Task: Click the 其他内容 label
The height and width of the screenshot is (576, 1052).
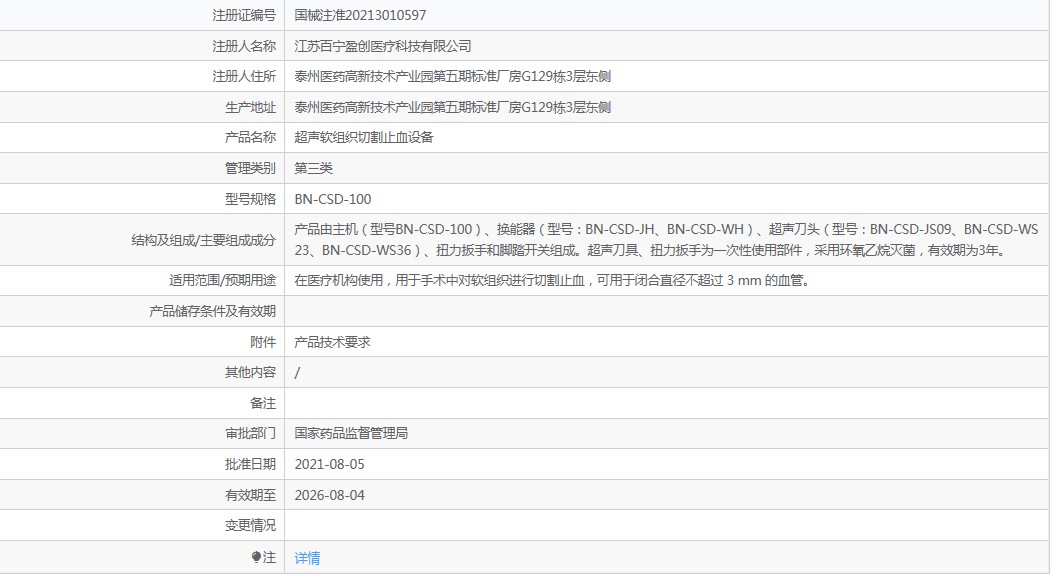Action: click(x=250, y=373)
